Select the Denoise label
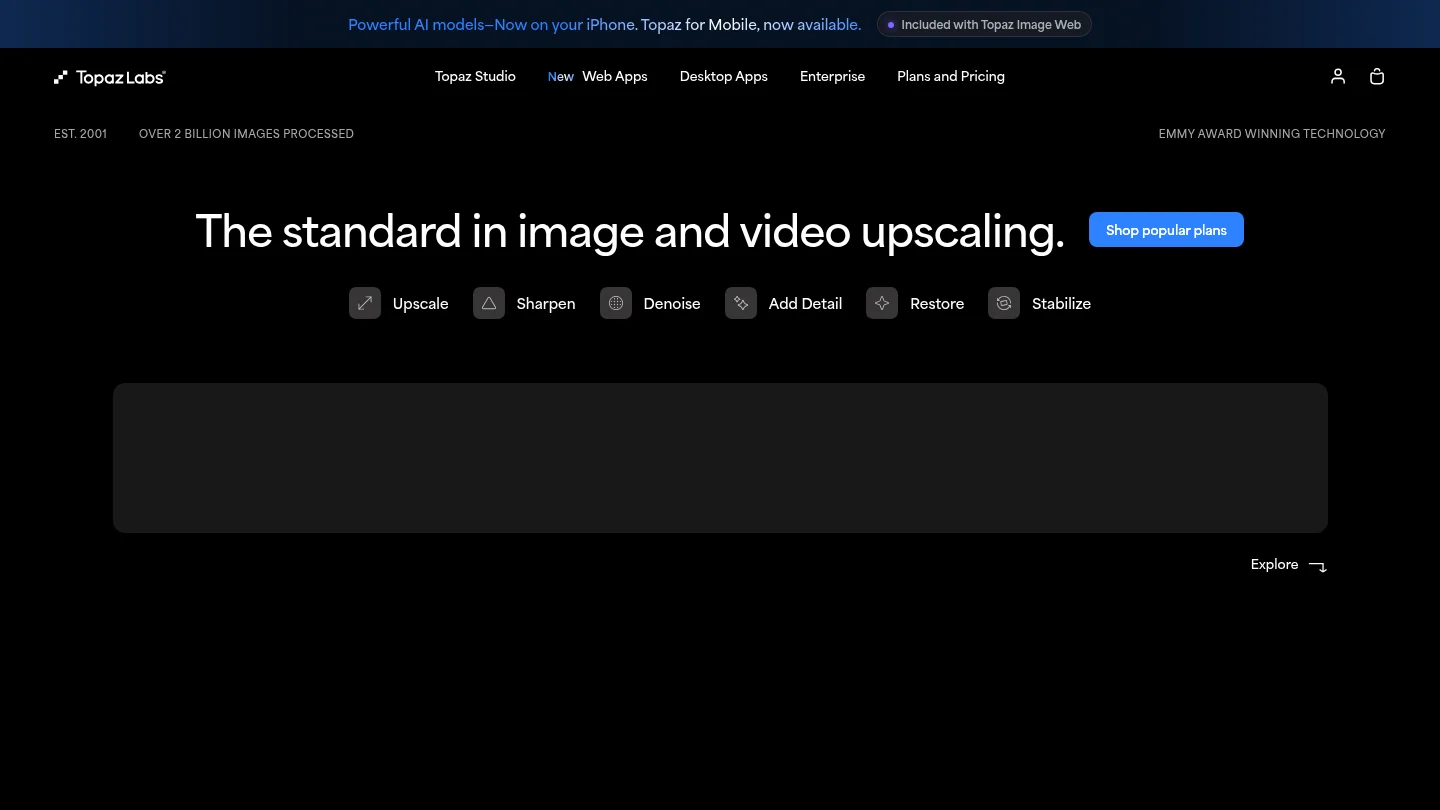The width and height of the screenshot is (1440, 810). pyautogui.click(x=672, y=303)
